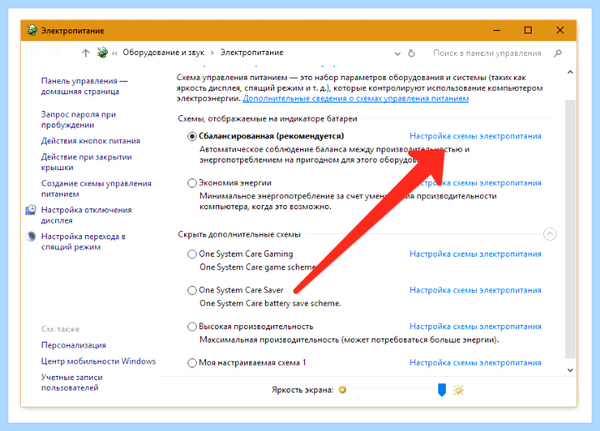
Task: Select One System Care Gaming plan
Action: click(192, 254)
